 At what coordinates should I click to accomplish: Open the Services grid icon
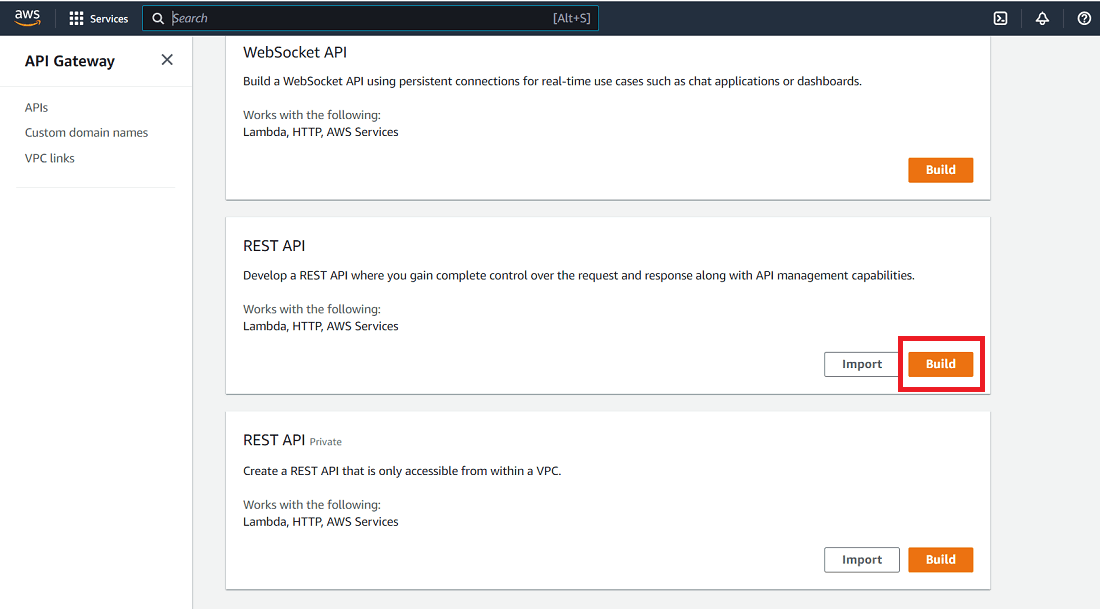pos(76,18)
